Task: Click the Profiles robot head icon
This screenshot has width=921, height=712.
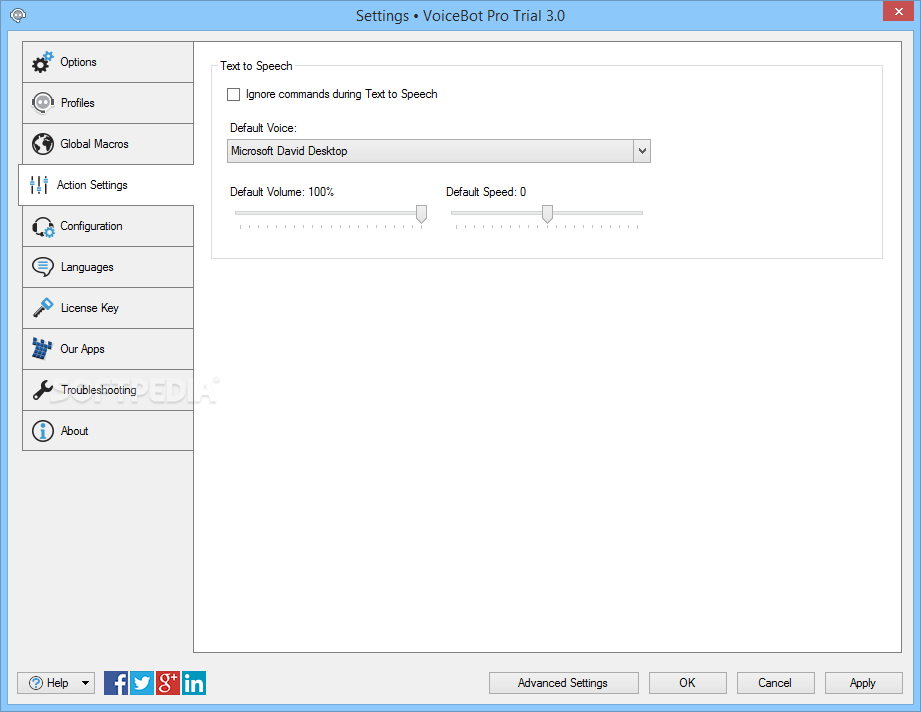Action: click(x=43, y=103)
